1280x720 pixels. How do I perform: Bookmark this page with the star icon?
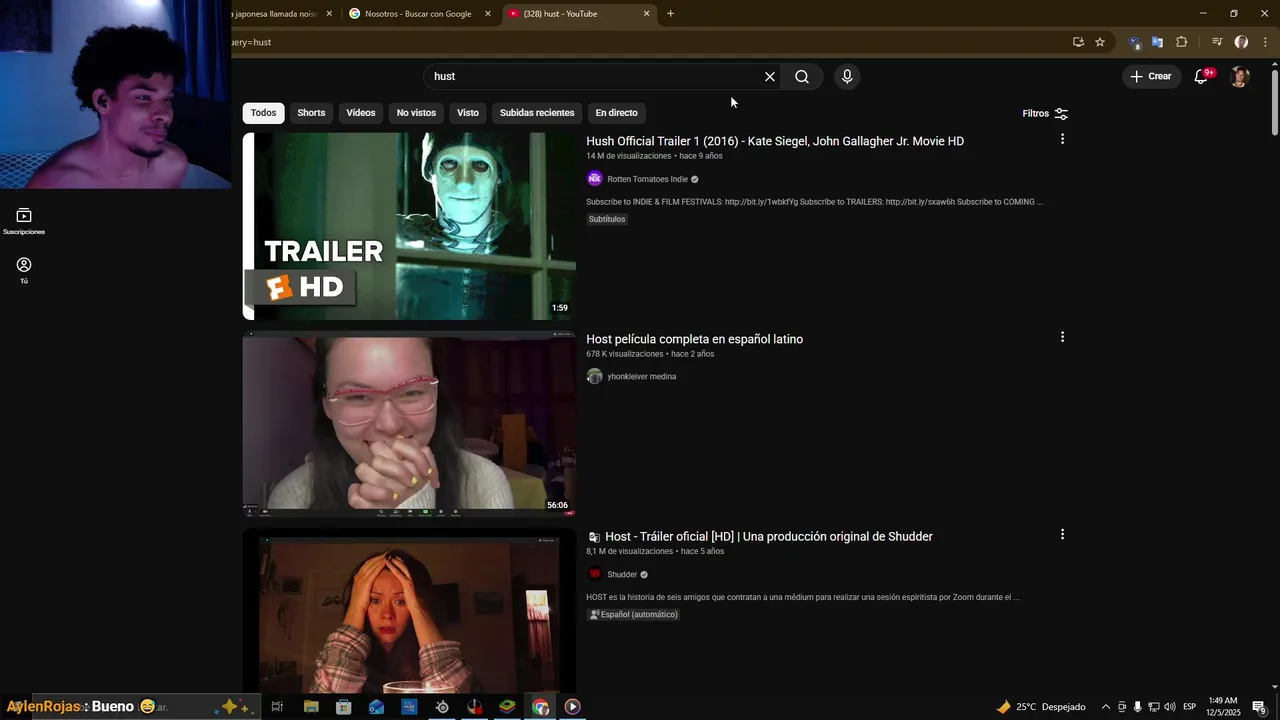(1100, 42)
